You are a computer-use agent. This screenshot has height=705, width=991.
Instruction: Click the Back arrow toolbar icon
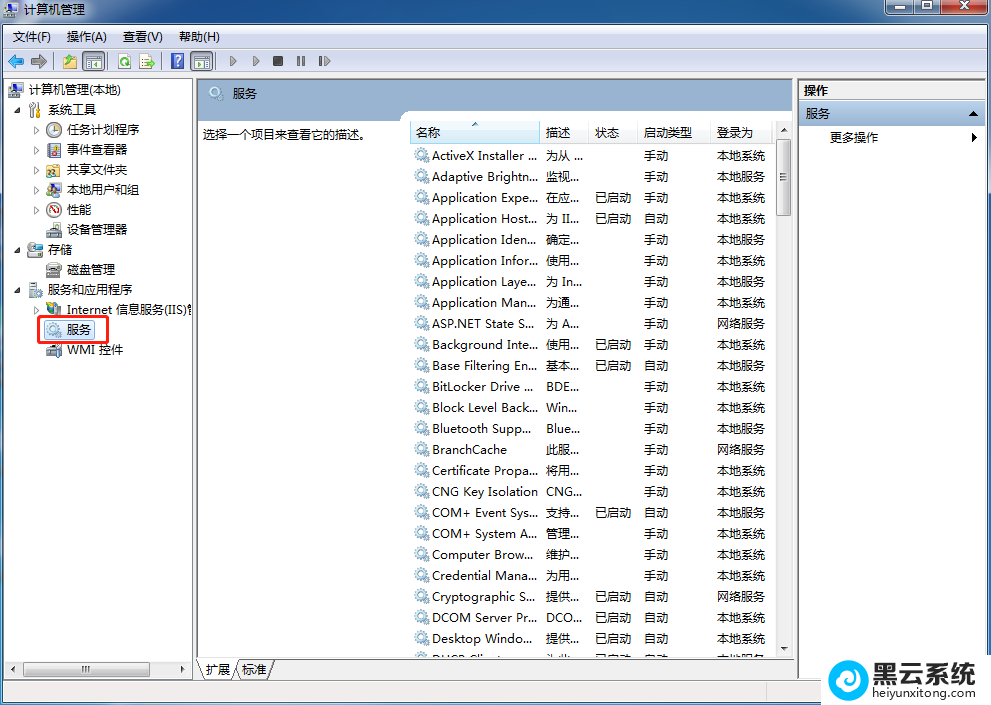pyautogui.click(x=16, y=61)
